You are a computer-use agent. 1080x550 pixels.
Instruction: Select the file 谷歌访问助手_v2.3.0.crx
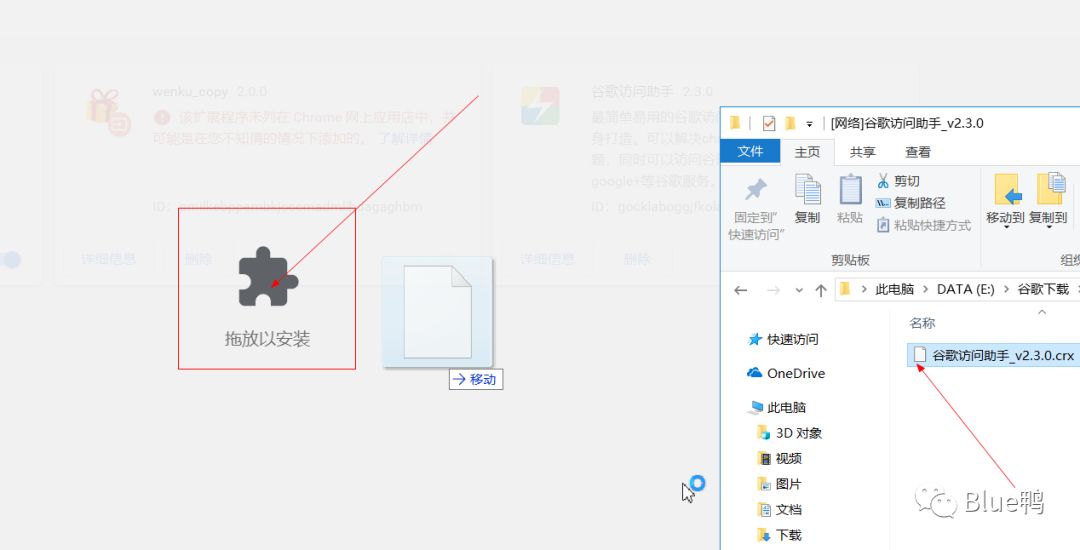click(x=994, y=355)
